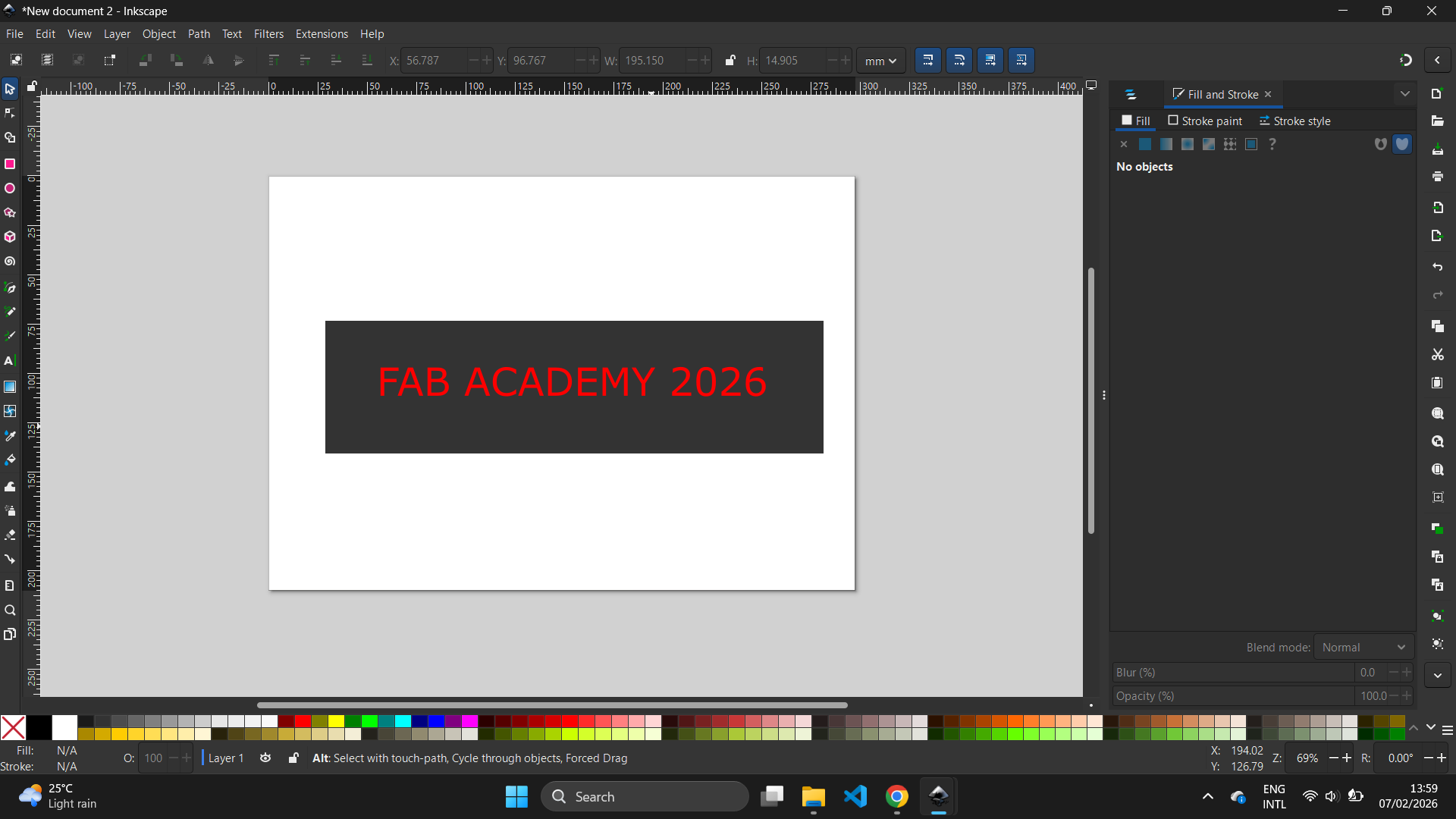
Task: Click the Print document icon
Action: [x=1437, y=177]
